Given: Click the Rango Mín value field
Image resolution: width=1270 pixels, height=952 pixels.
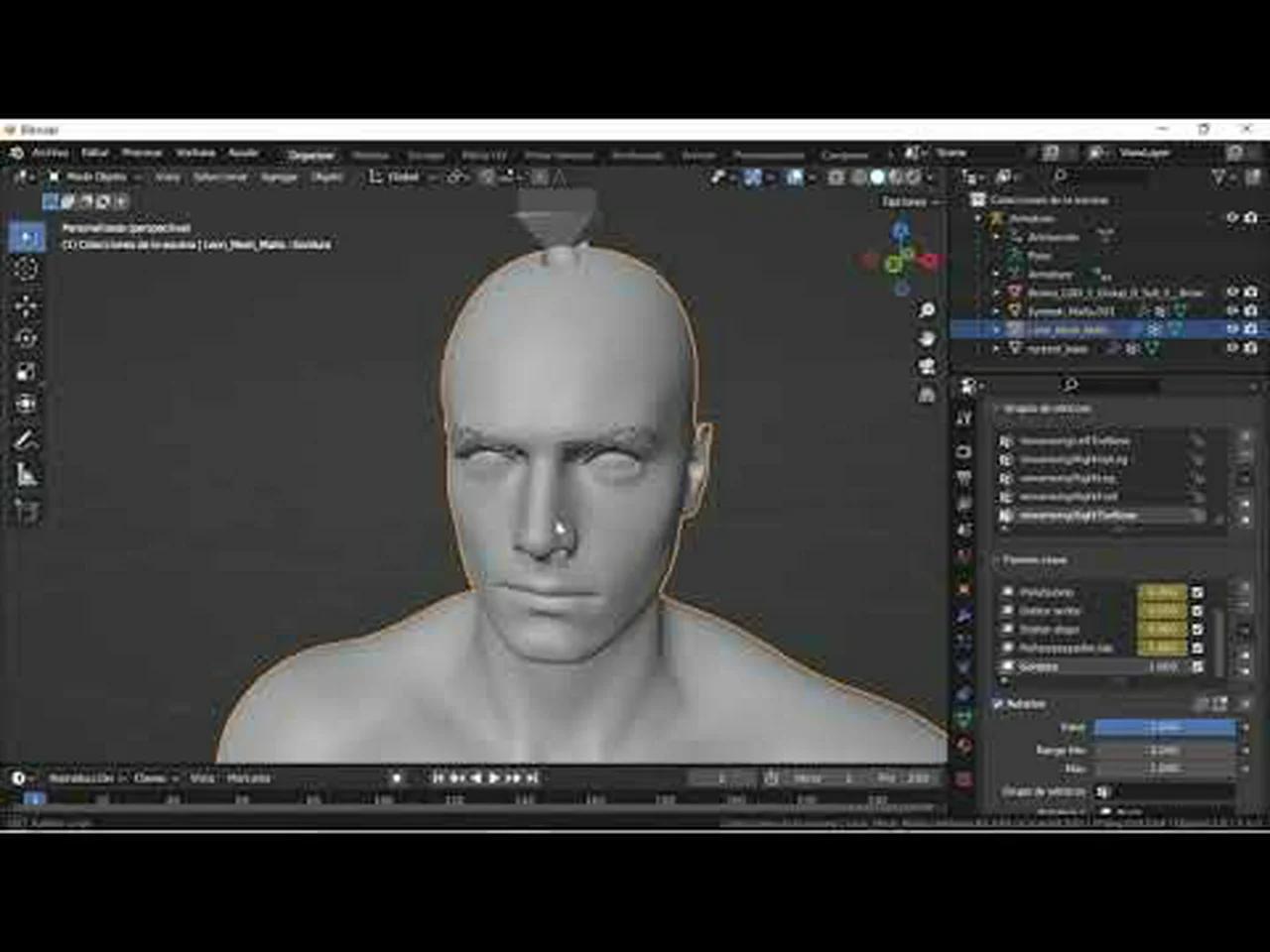Looking at the screenshot, I should pos(1165,750).
